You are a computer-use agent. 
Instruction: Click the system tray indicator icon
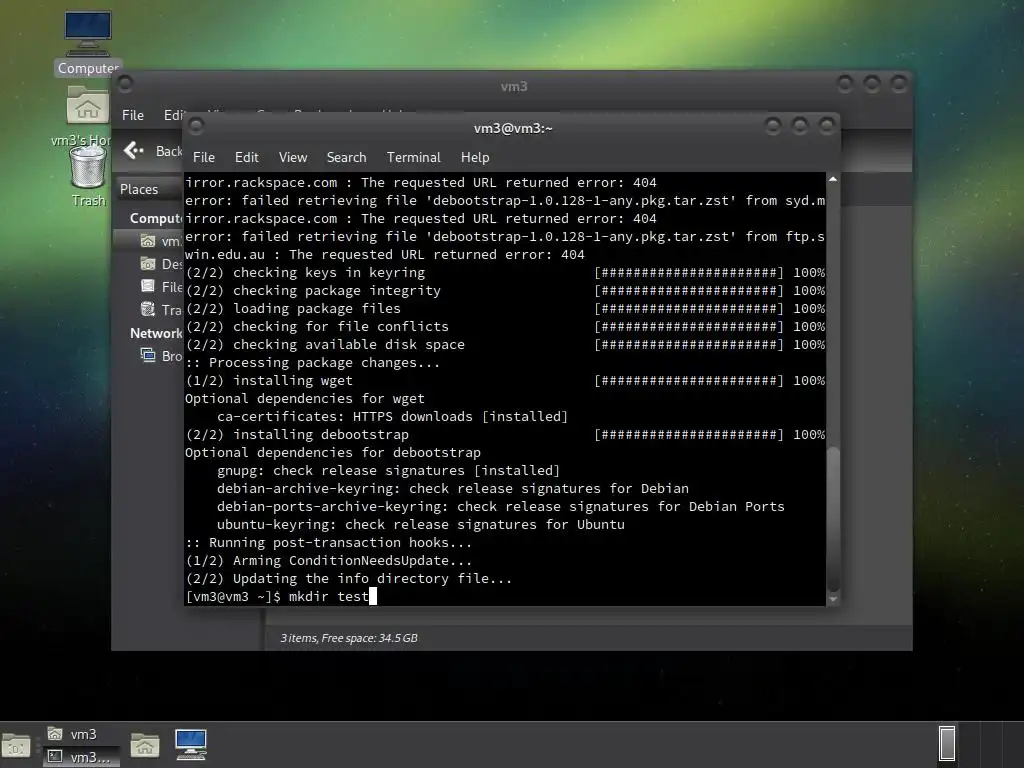click(x=947, y=743)
